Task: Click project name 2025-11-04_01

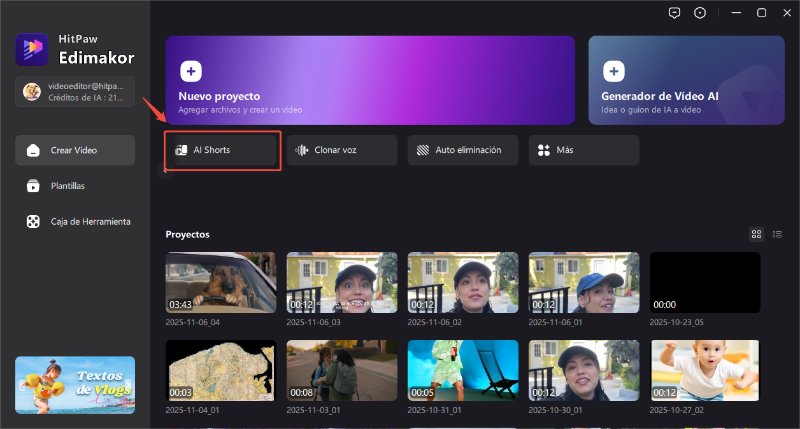Action: 192,410
